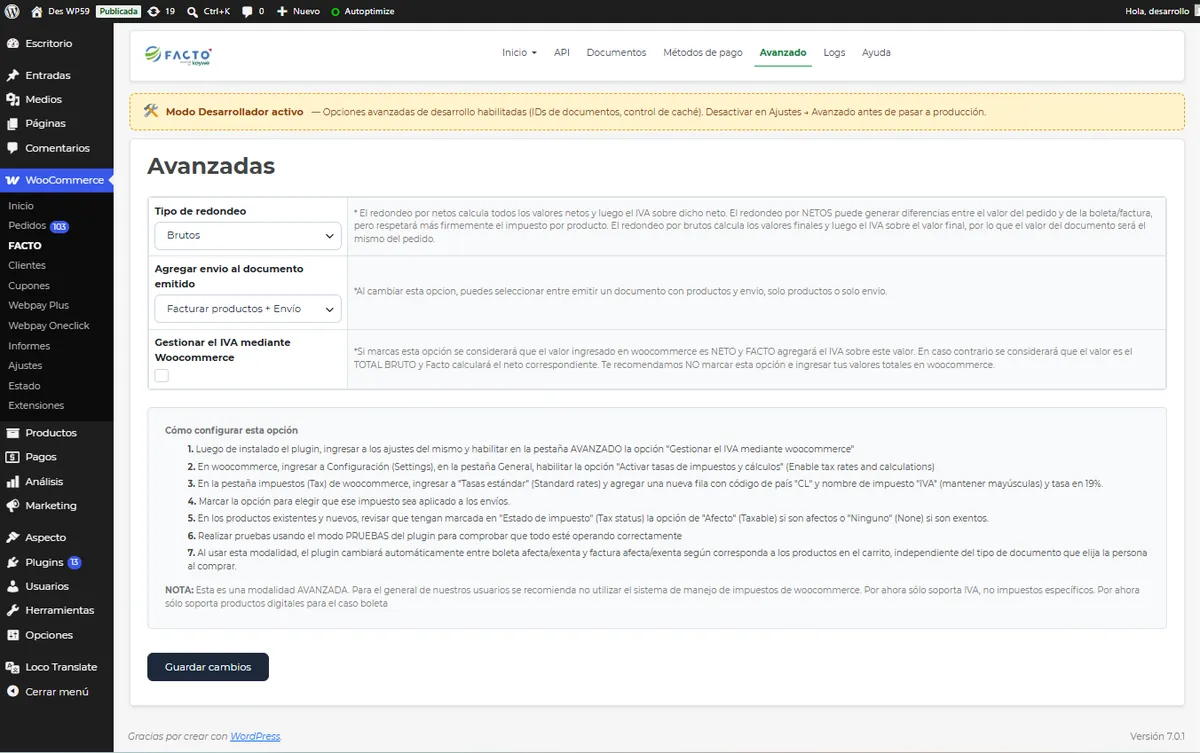Open the API tab
Viewport: 1200px width, 753px height.
tap(562, 52)
